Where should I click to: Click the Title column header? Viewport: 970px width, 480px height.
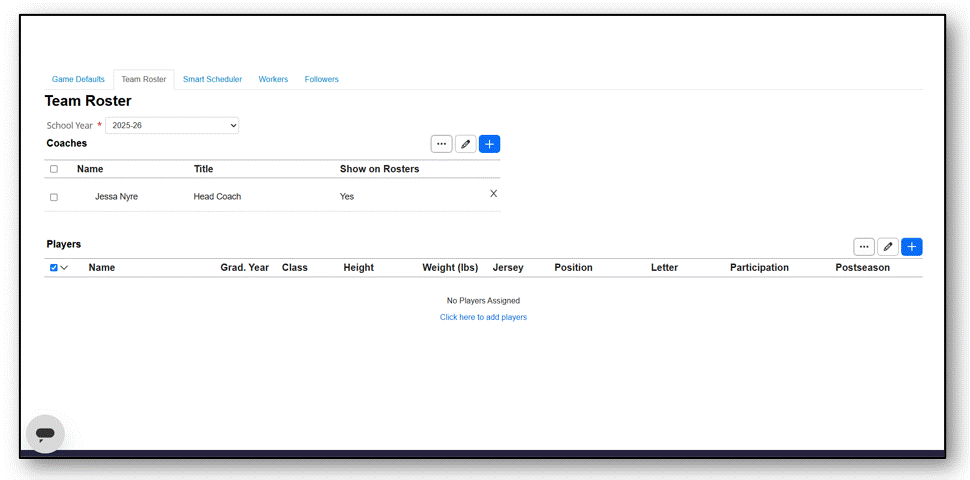pos(203,169)
